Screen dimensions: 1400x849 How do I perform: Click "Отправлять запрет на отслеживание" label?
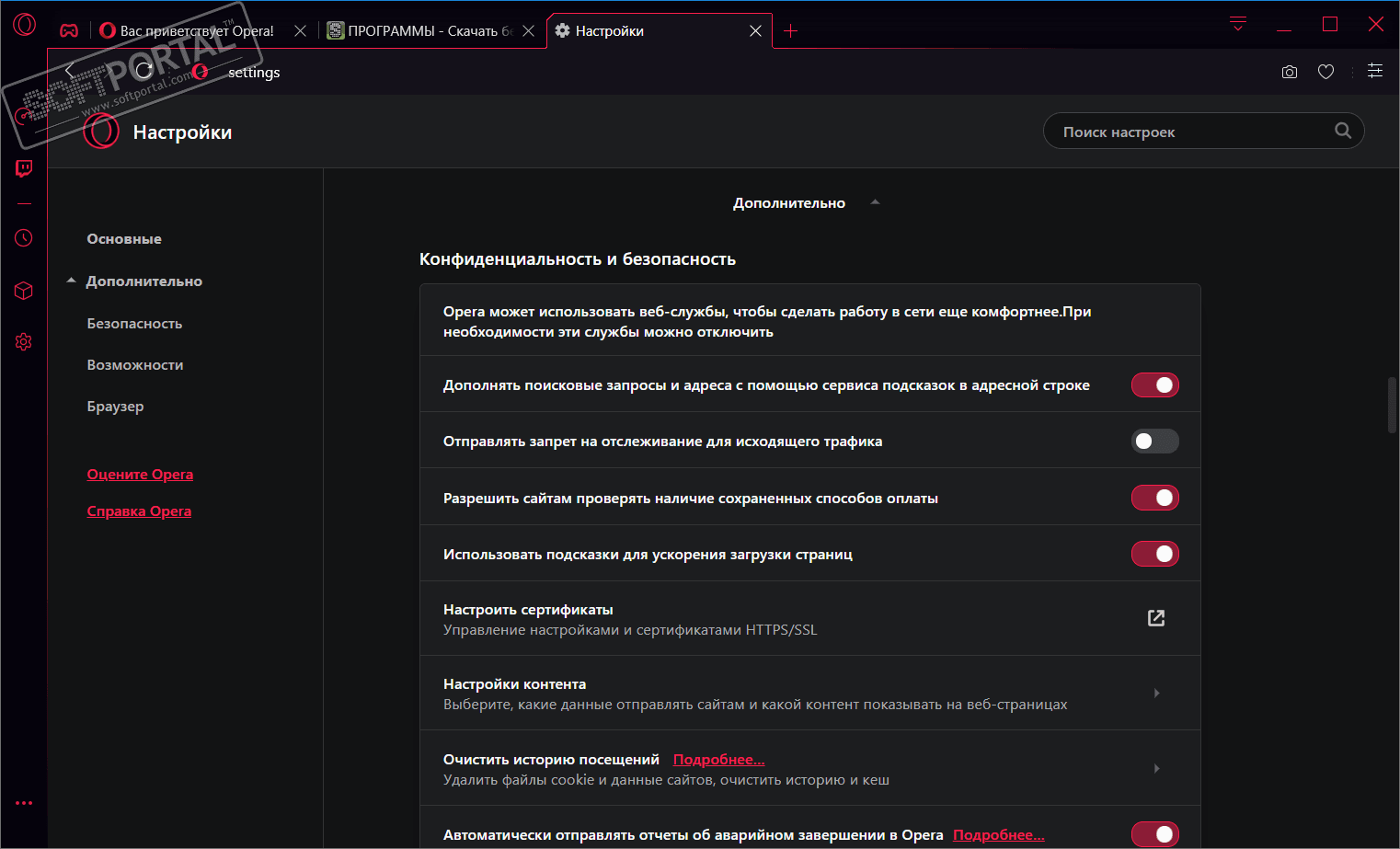tap(662, 442)
